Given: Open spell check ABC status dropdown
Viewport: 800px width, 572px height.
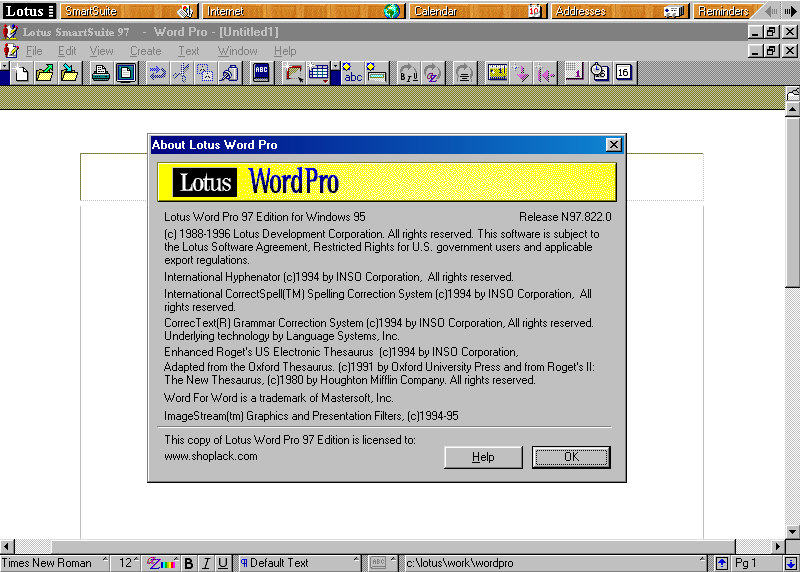Looking at the screenshot, I should tap(383, 563).
